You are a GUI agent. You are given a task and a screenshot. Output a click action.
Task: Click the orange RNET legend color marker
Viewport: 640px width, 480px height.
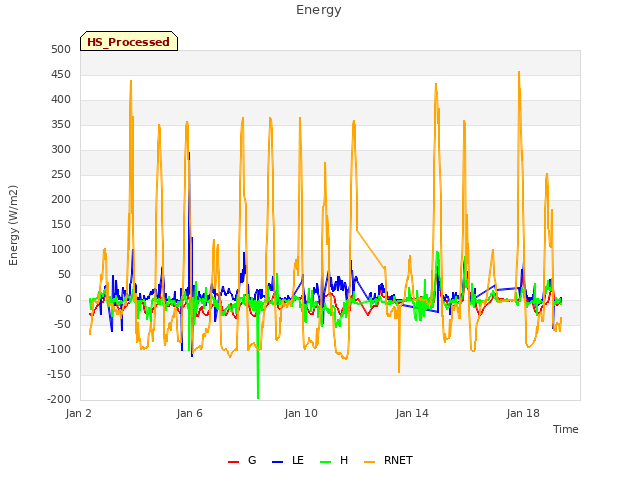click(369, 462)
